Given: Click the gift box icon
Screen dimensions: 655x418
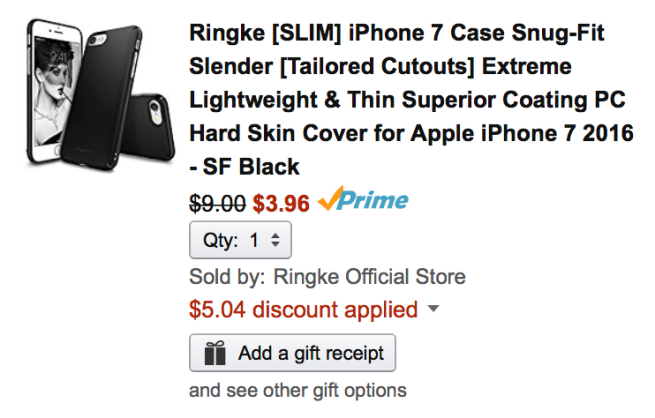Looking at the screenshot, I should (211, 353).
